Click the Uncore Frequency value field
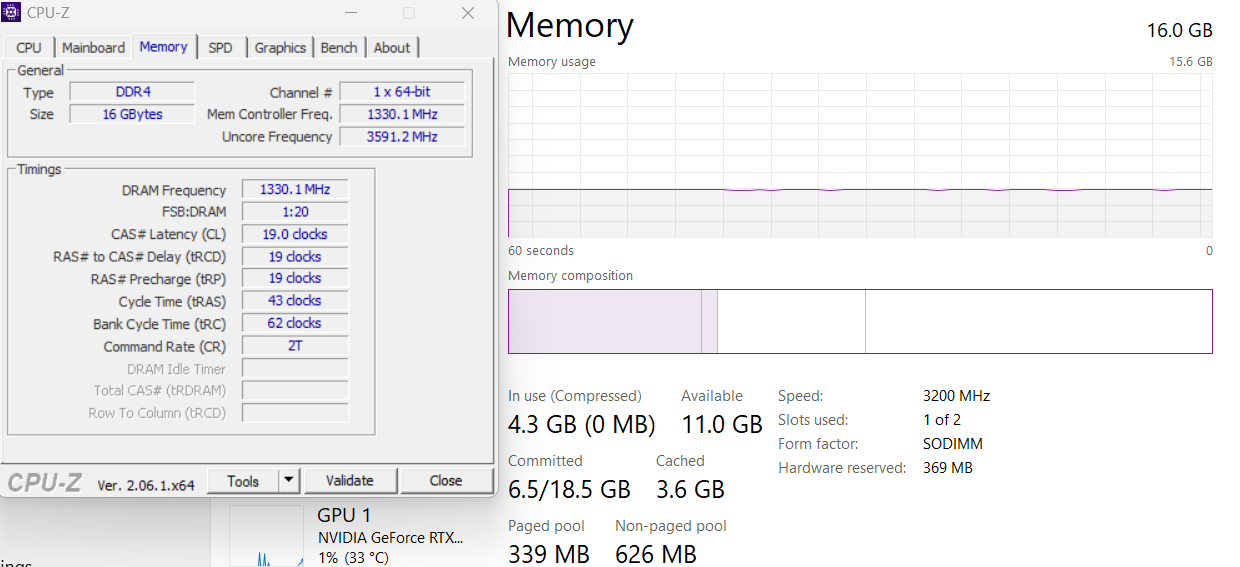 click(x=403, y=136)
